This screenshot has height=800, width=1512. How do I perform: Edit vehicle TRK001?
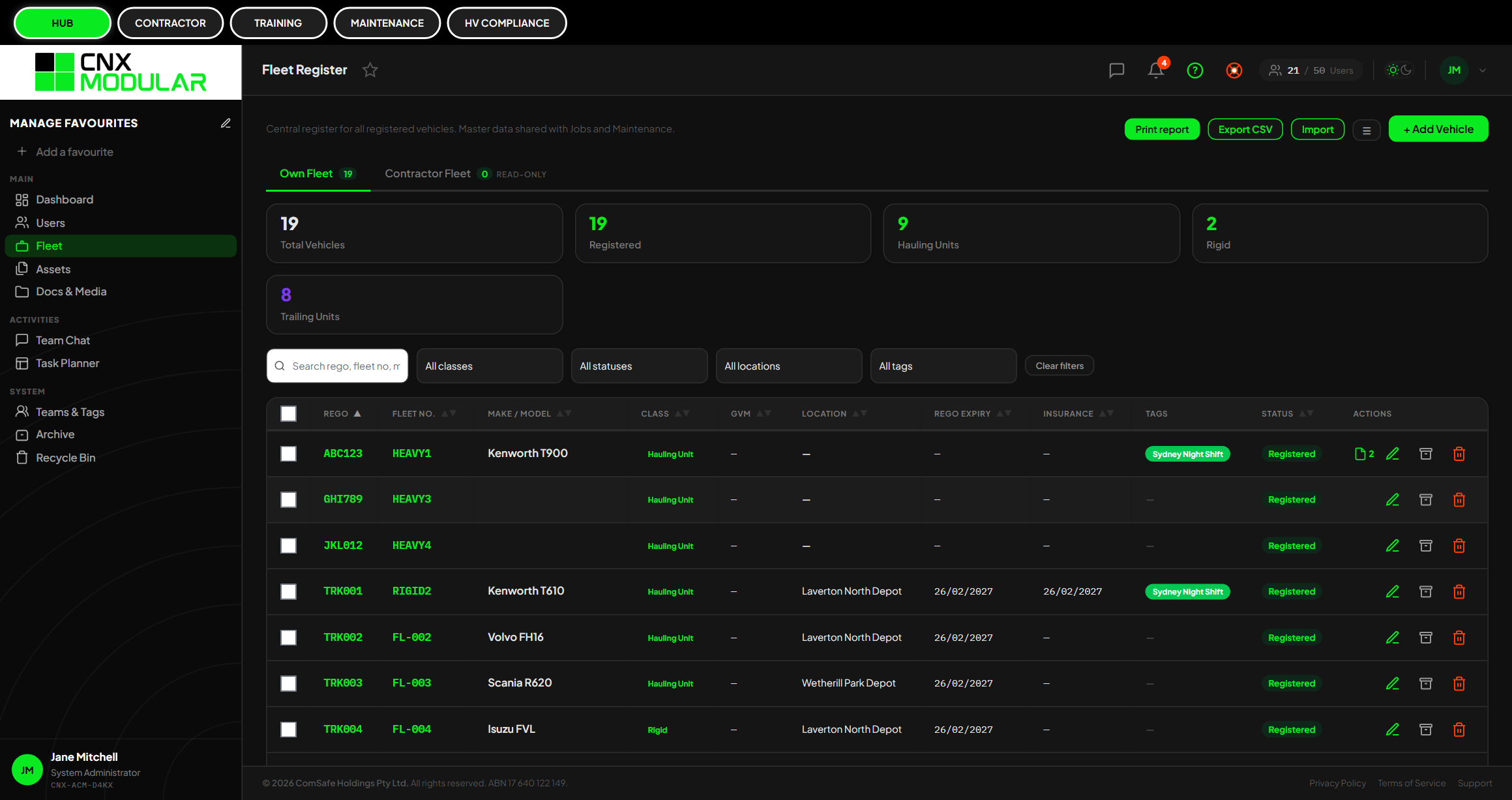[x=1393, y=591]
